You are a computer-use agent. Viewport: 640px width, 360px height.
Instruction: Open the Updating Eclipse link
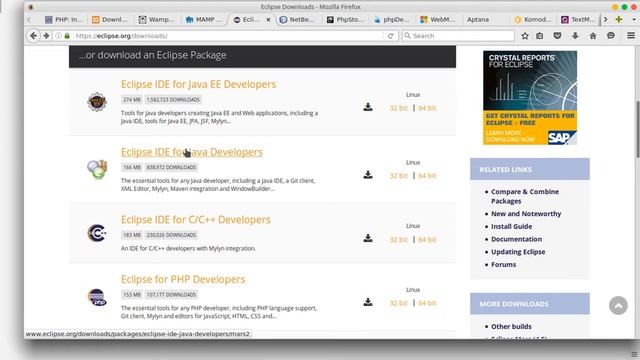point(518,252)
